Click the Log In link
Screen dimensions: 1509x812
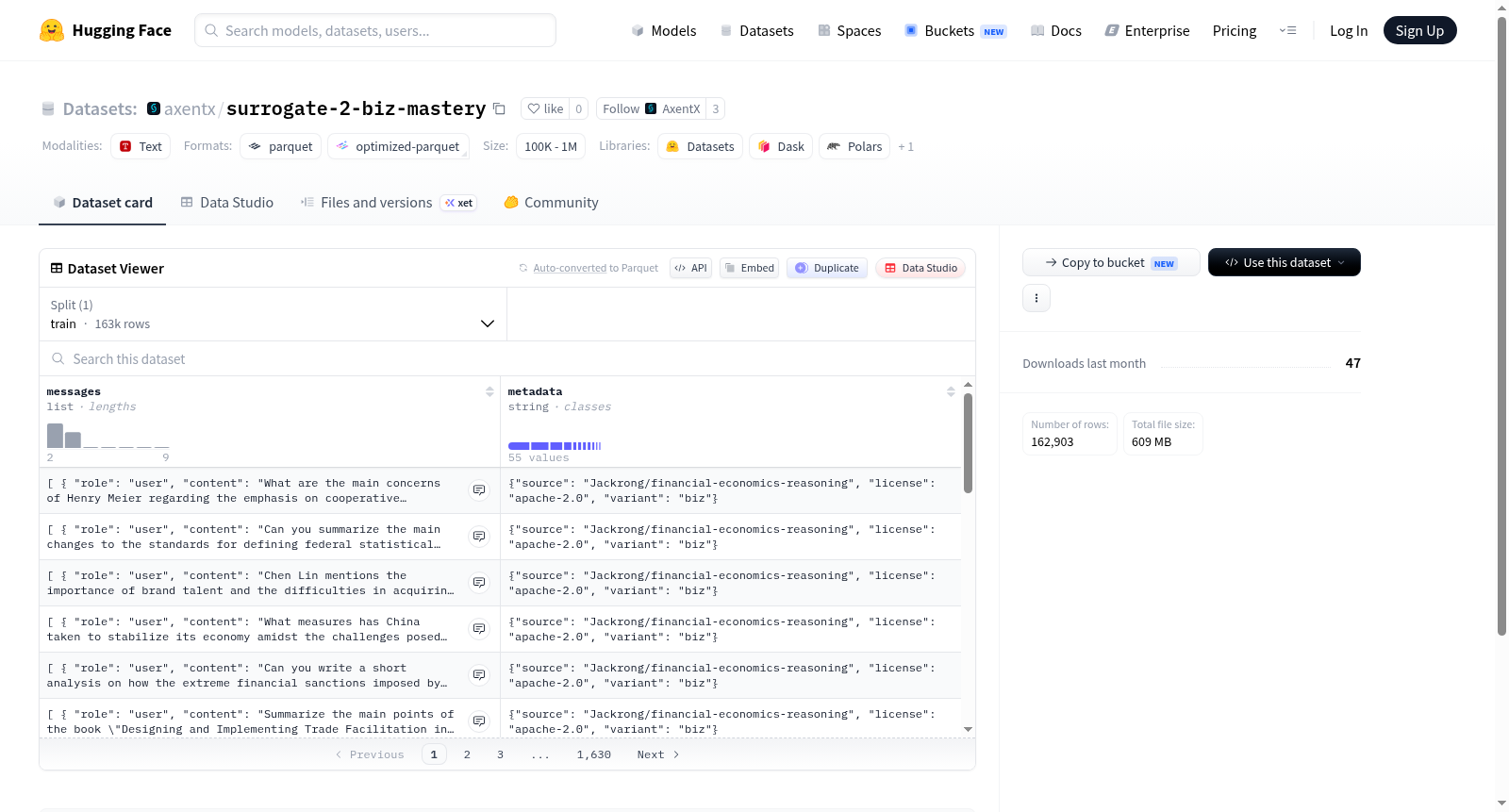click(x=1349, y=31)
